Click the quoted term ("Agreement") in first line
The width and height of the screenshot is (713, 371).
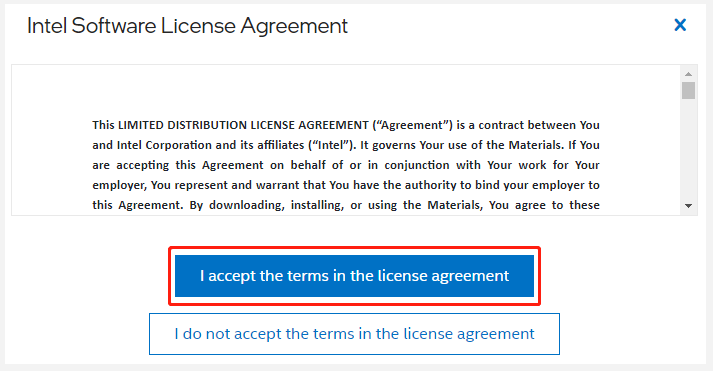tap(412, 125)
